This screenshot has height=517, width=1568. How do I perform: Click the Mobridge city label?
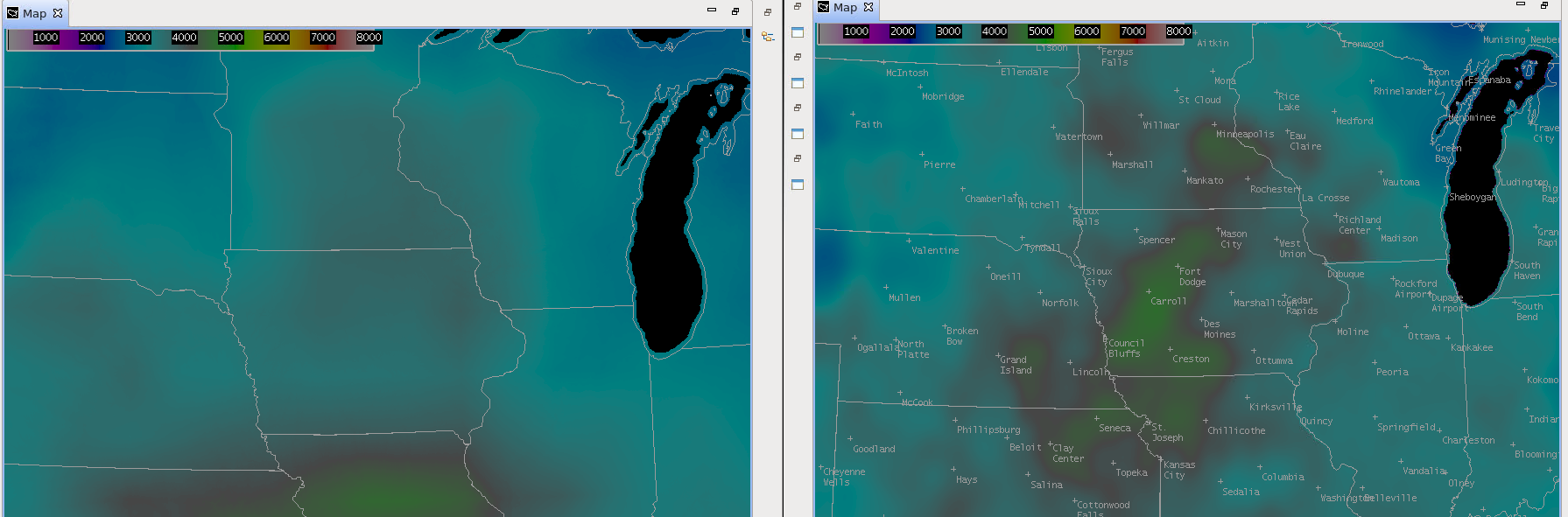943,97
